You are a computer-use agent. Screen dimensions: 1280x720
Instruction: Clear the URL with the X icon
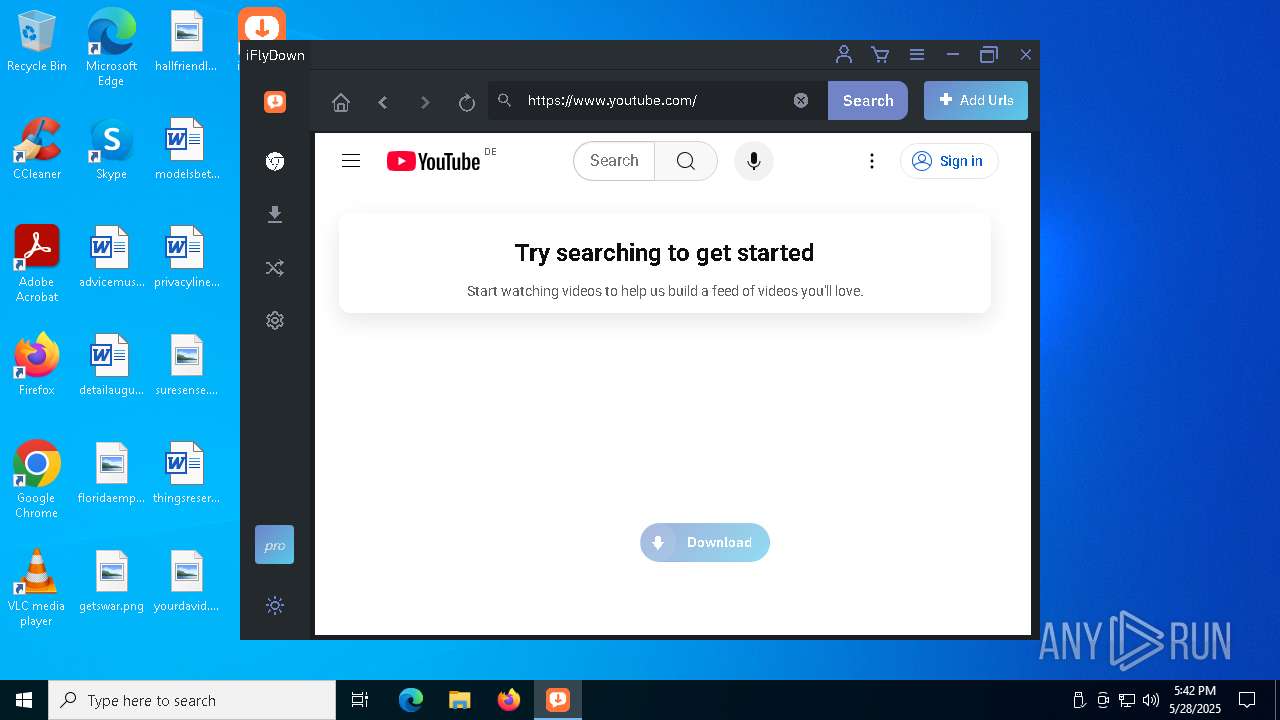point(801,100)
